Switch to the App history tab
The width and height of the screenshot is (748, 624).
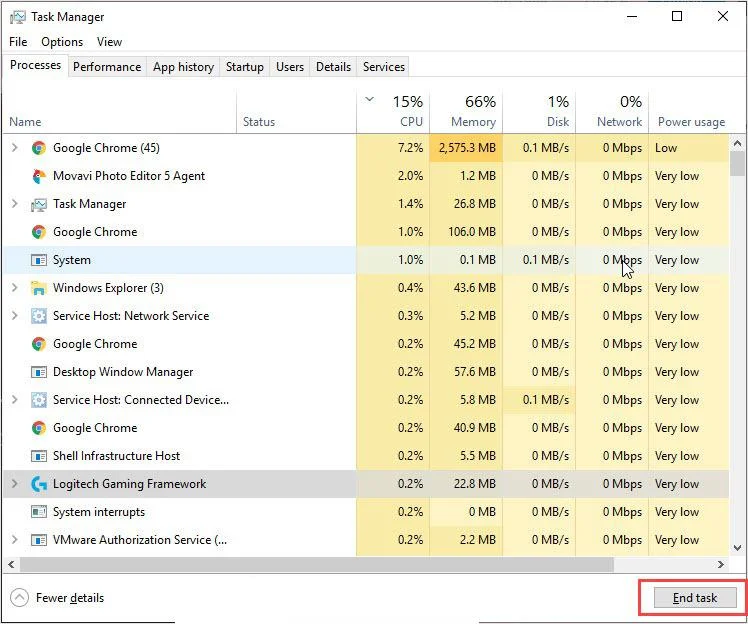click(183, 67)
